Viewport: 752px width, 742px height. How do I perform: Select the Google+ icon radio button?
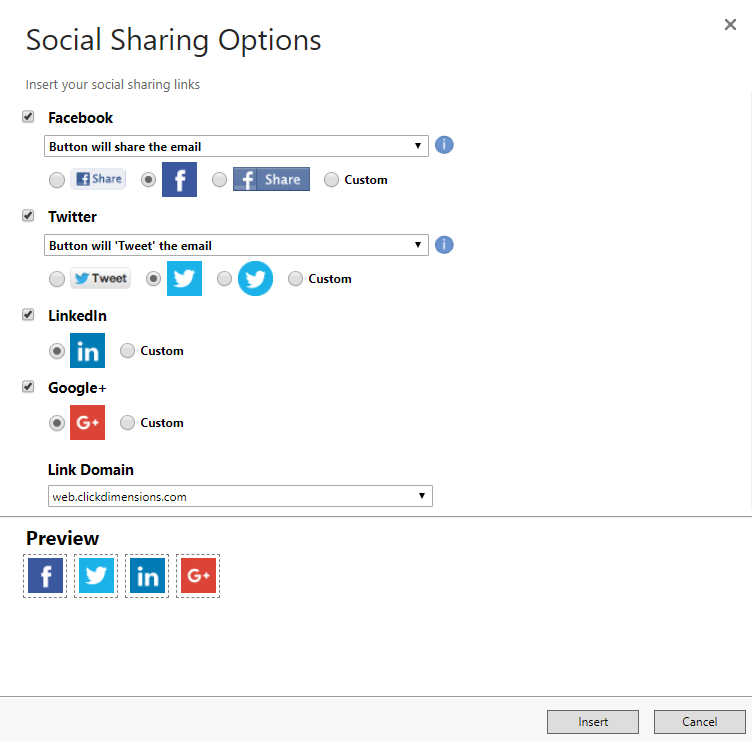coord(57,423)
